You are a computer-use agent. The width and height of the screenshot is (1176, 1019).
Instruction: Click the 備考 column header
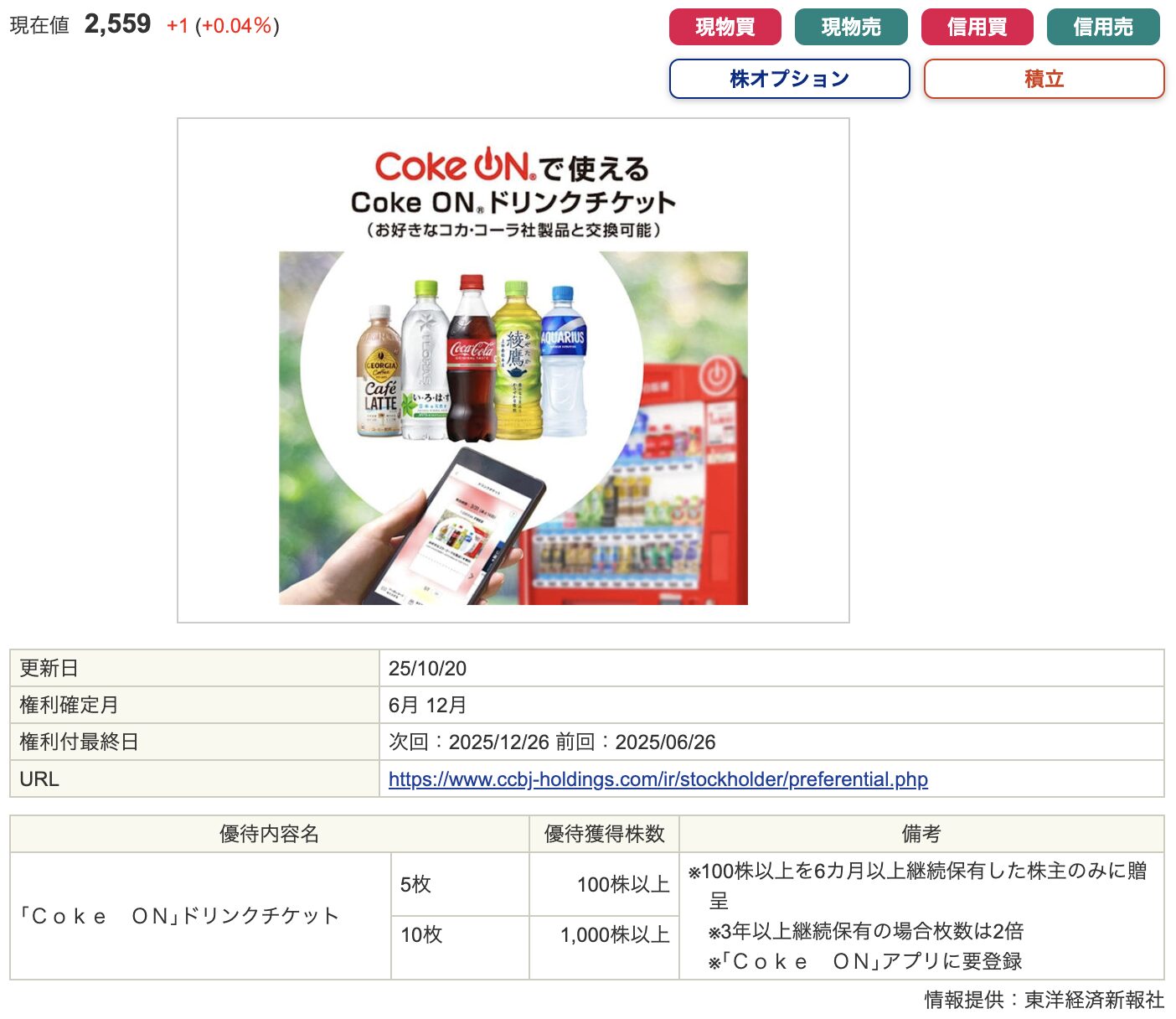pyautogui.click(x=921, y=834)
